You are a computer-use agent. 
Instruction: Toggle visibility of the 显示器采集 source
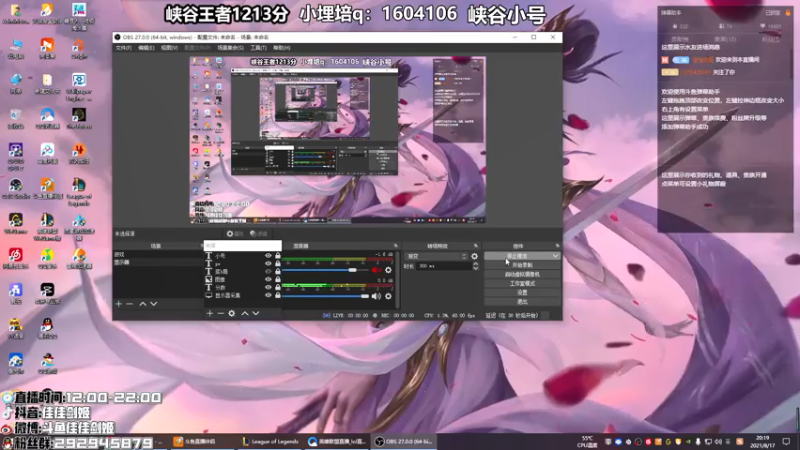[268, 295]
